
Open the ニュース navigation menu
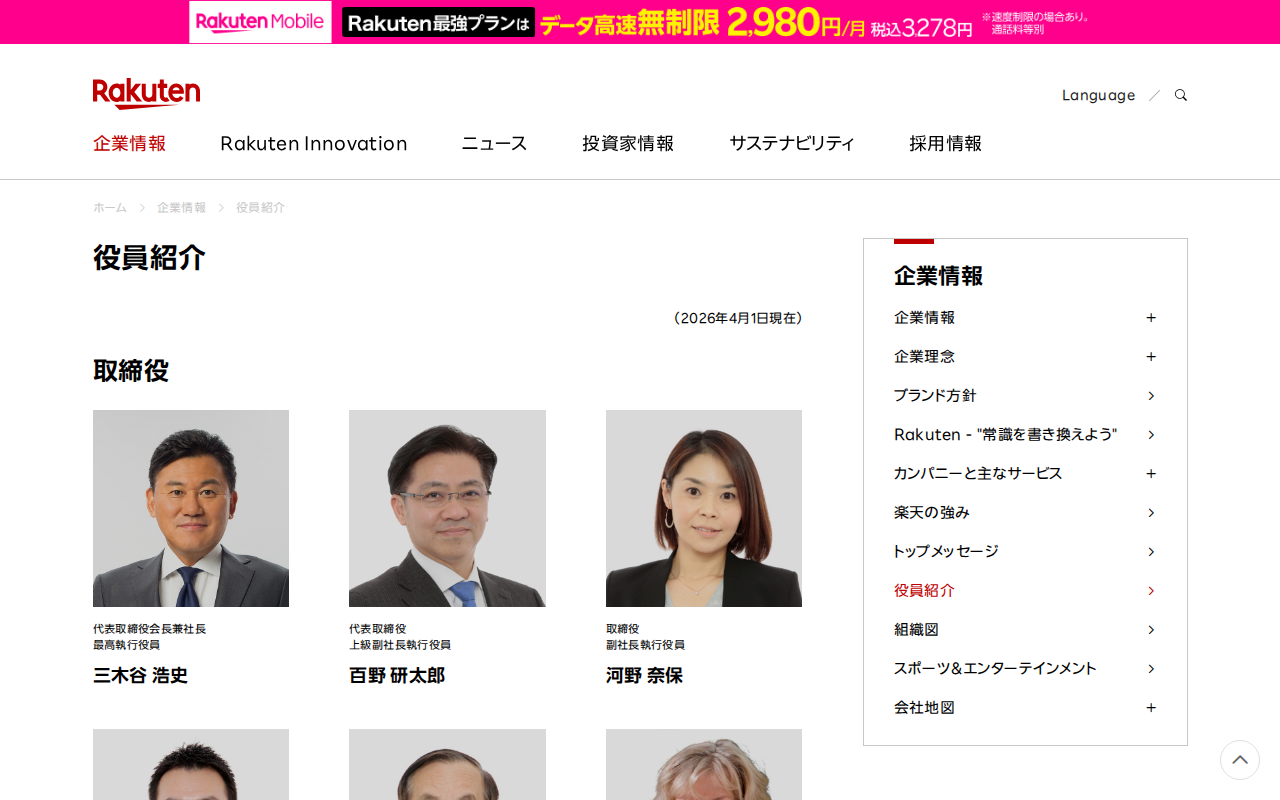click(x=494, y=143)
